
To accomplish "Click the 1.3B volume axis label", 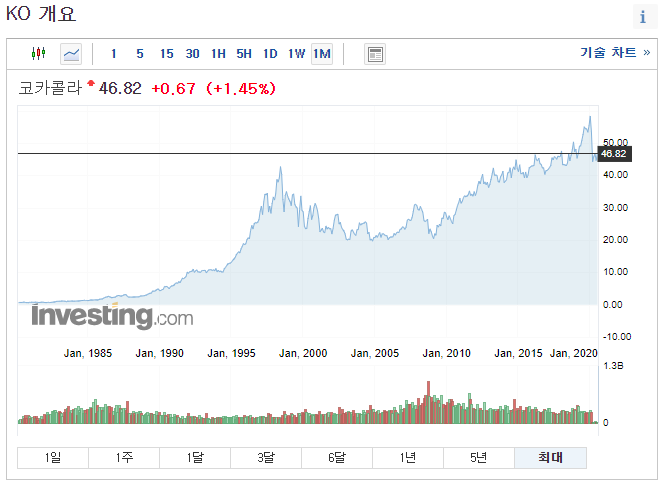I will pyautogui.click(x=613, y=366).
